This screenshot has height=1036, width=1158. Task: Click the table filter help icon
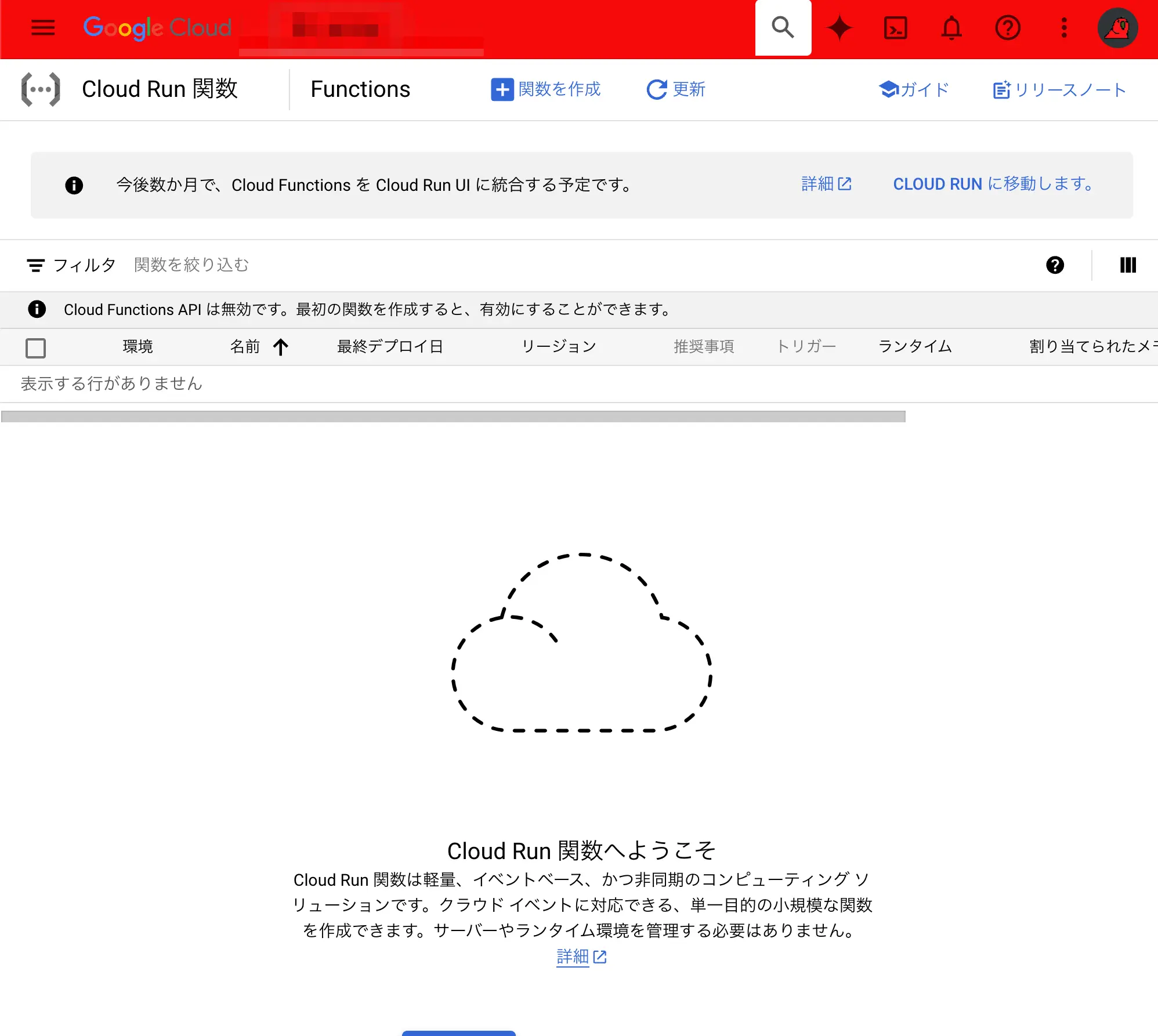(x=1055, y=265)
